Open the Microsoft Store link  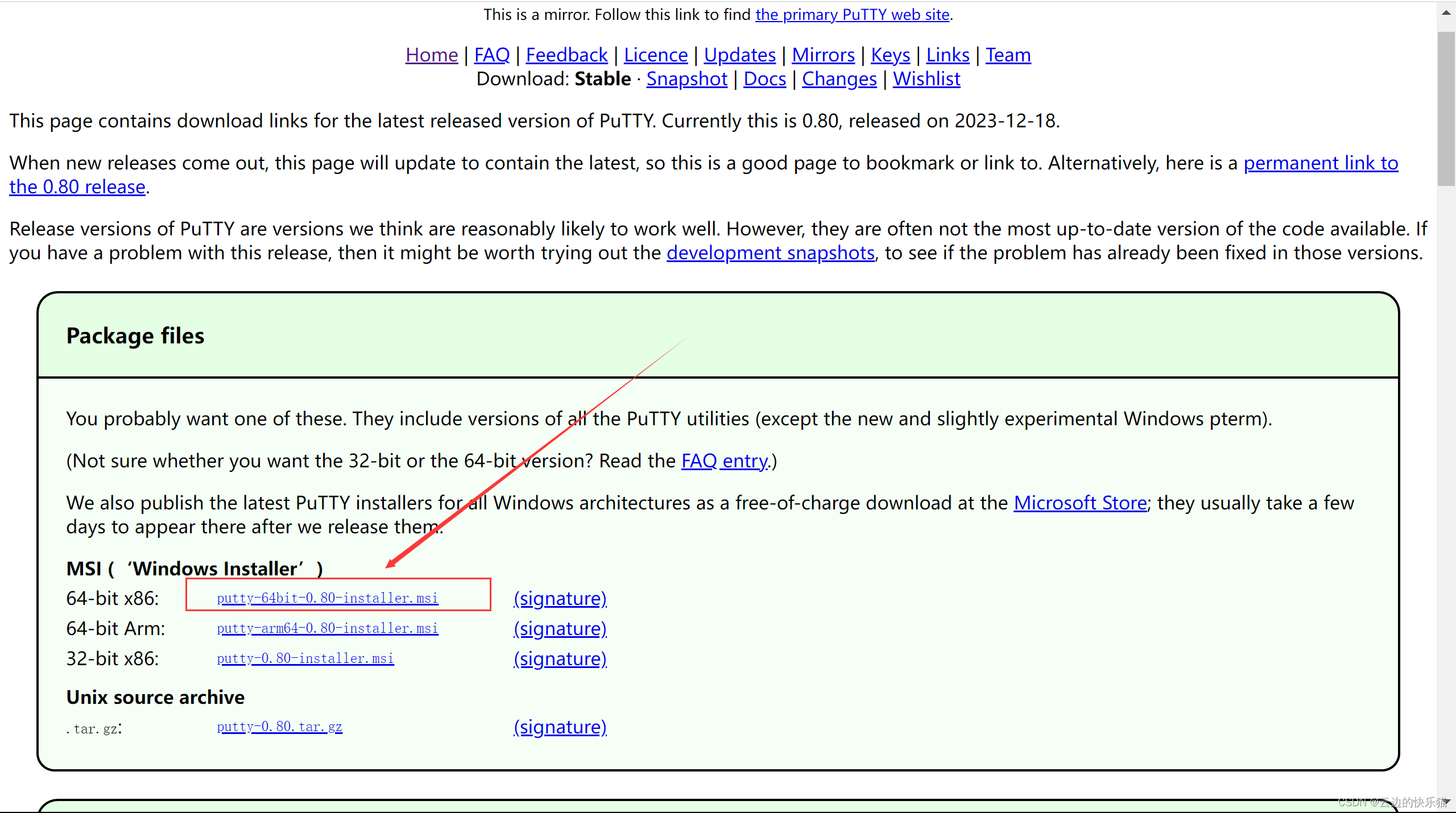(x=1080, y=503)
